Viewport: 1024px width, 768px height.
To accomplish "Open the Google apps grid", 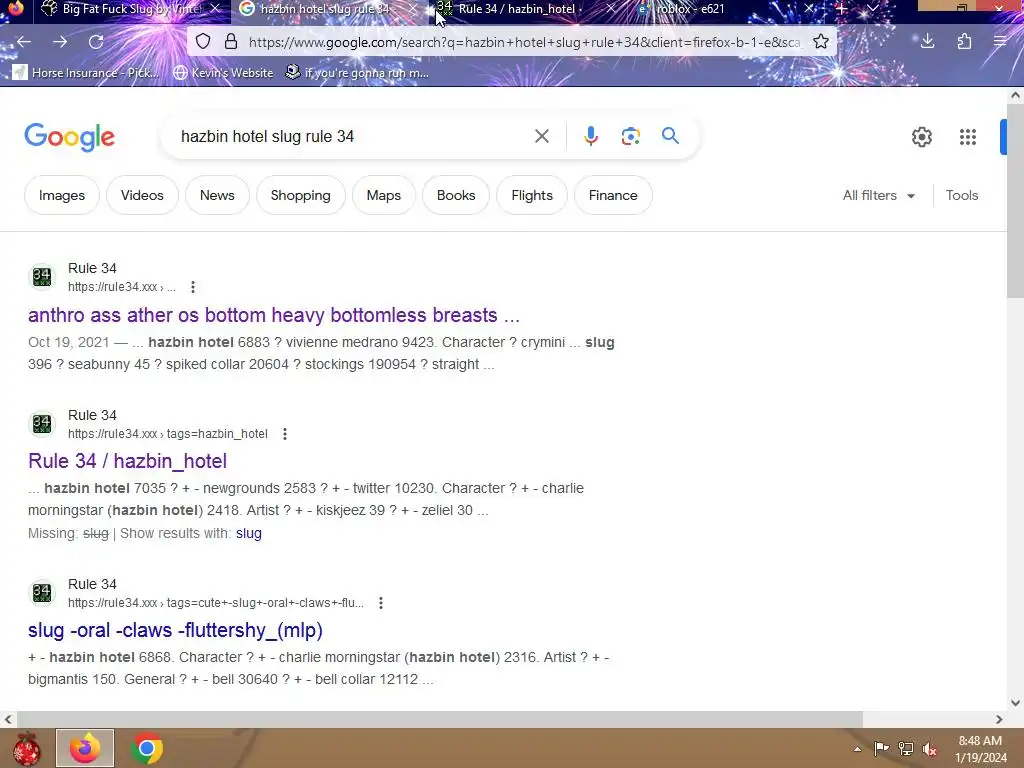I will (968, 136).
